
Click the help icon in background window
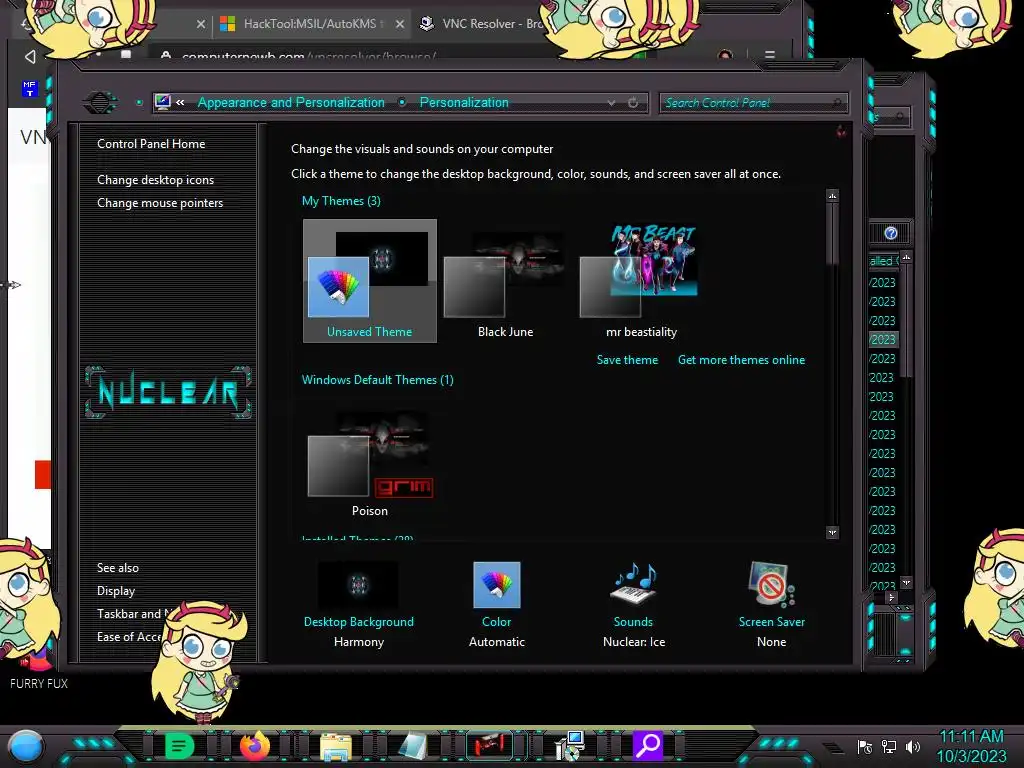tap(891, 233)
